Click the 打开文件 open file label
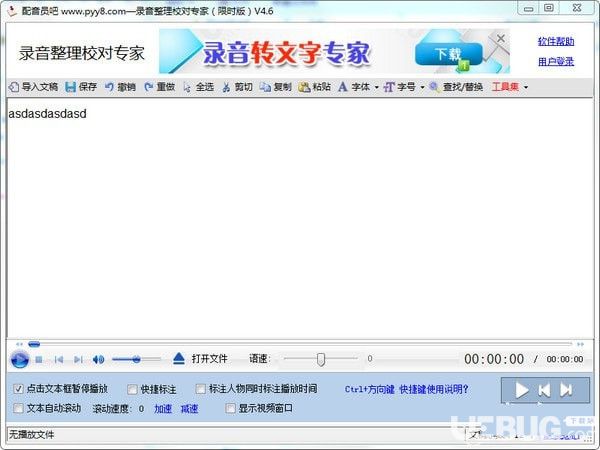Image resolution: width=600 pixels, height=450 pixels. tap(209, 359)
